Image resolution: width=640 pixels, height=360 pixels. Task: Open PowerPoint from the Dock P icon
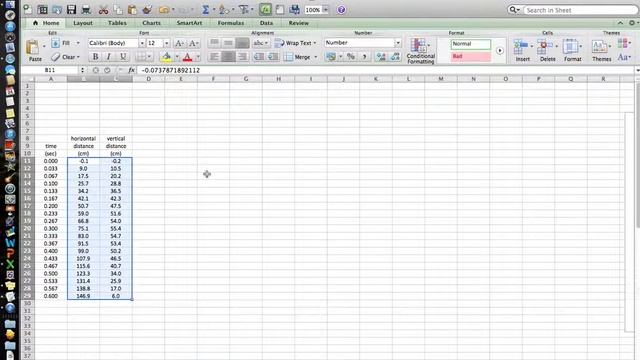(10, 253)
